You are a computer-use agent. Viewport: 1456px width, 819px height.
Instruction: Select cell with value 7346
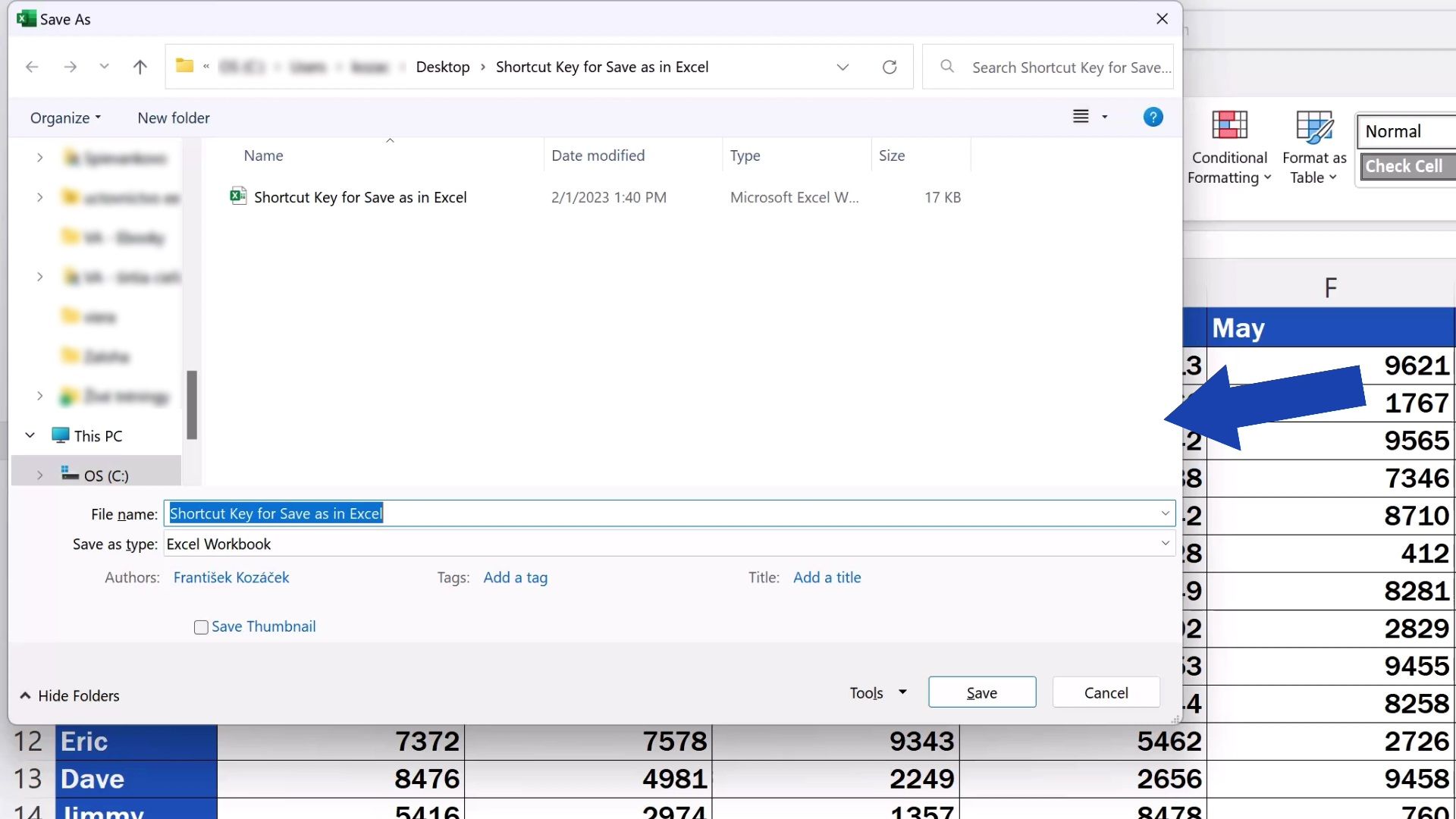[1331, 479]
